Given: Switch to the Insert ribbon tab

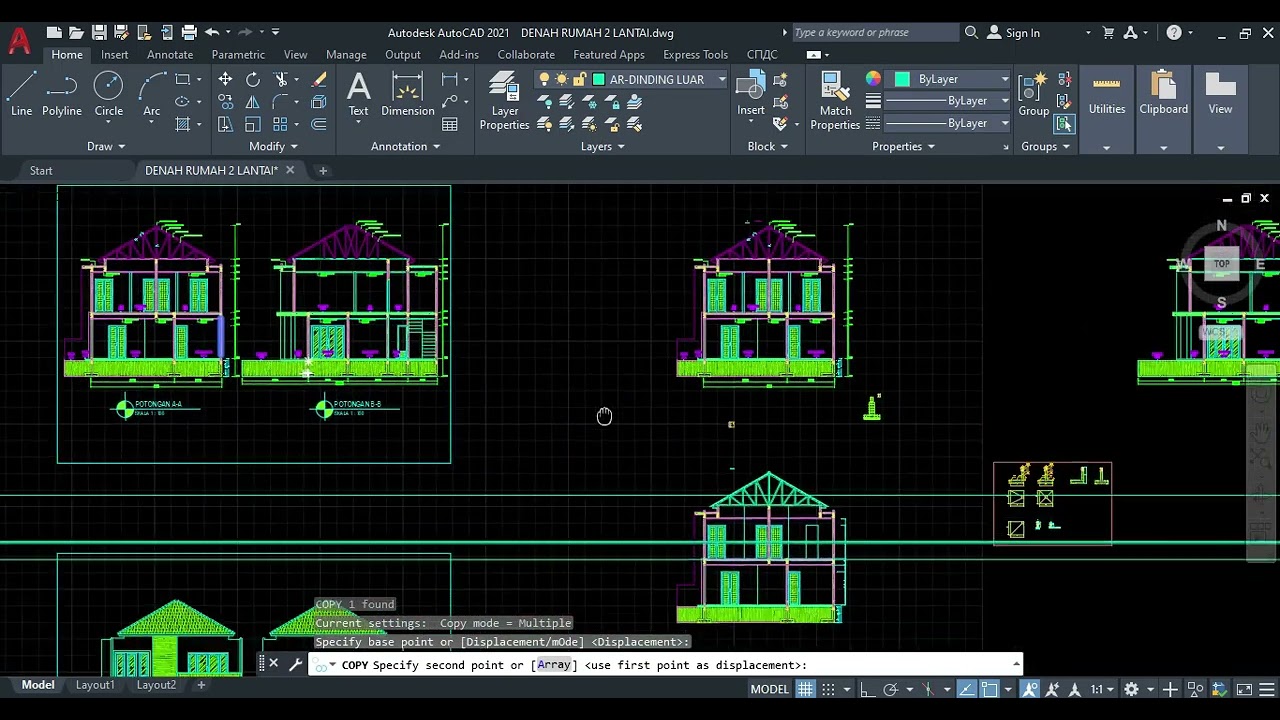Looking at the screenshot, I should point(114,55).
